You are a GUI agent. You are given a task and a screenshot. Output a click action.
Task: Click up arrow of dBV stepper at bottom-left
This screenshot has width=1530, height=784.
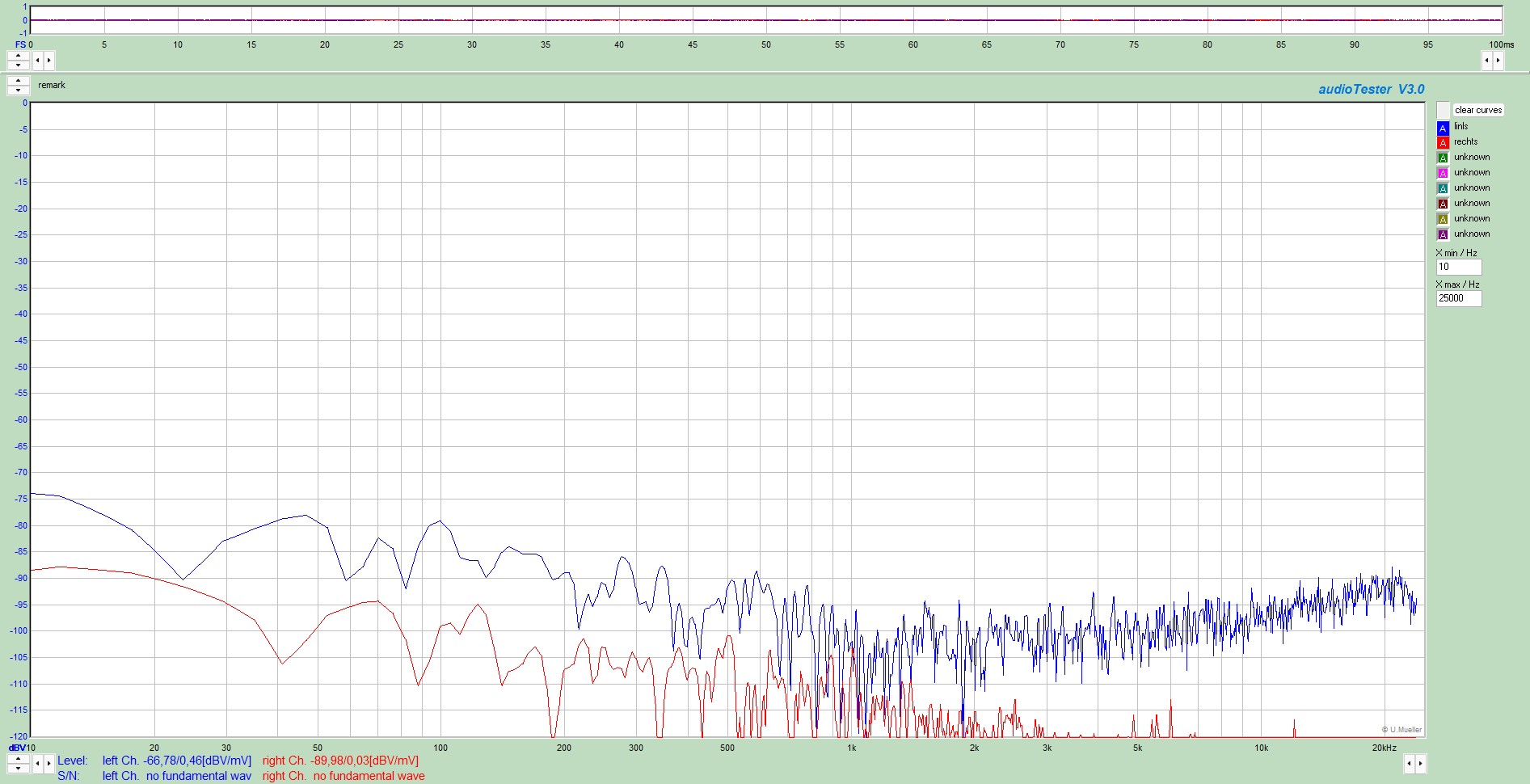[19, 759]
